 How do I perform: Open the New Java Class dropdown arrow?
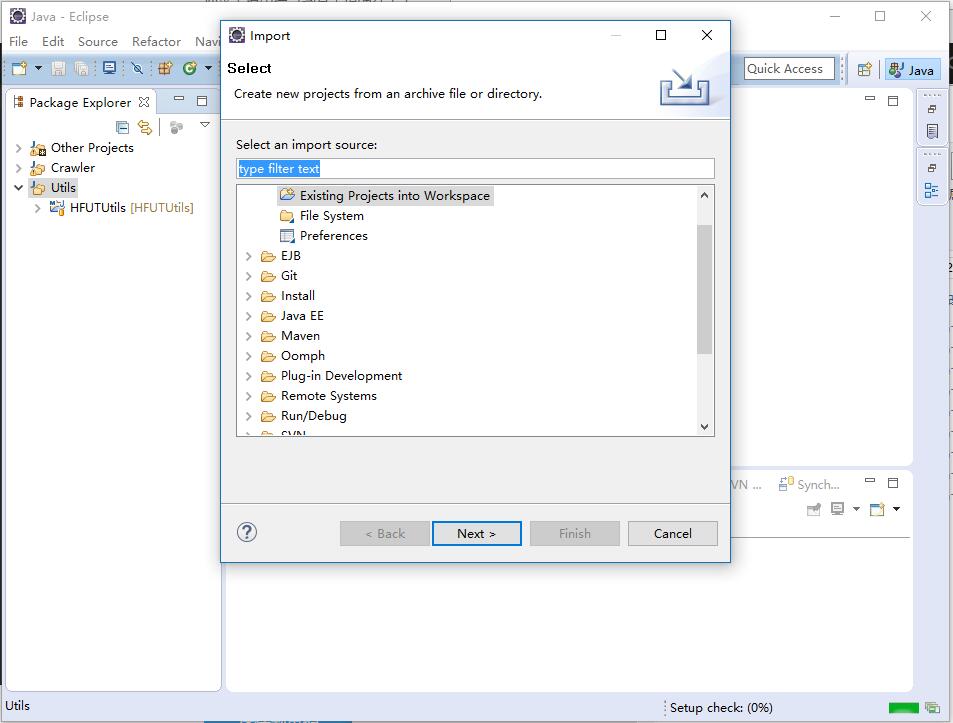click(x=208, y=68)
